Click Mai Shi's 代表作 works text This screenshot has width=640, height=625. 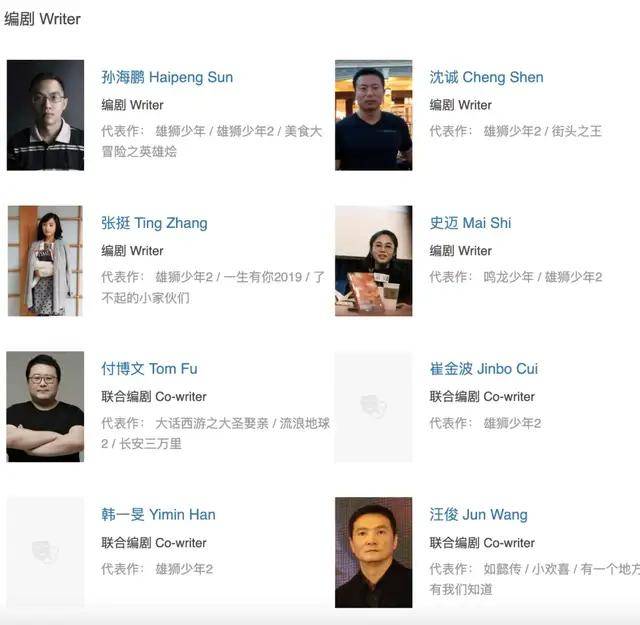pyautogui.click(x=516, y=277)
